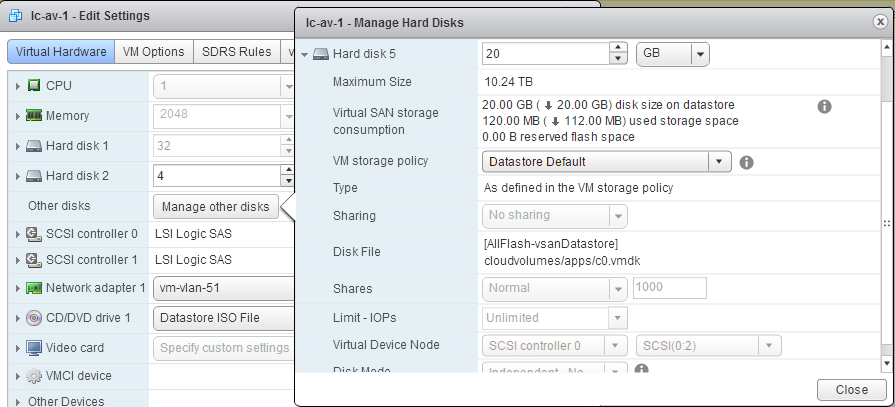The height and width of the screenshot is (407, 895).
Task: Click the Hard disk 2 size field
Action: [x=216, y=176]
